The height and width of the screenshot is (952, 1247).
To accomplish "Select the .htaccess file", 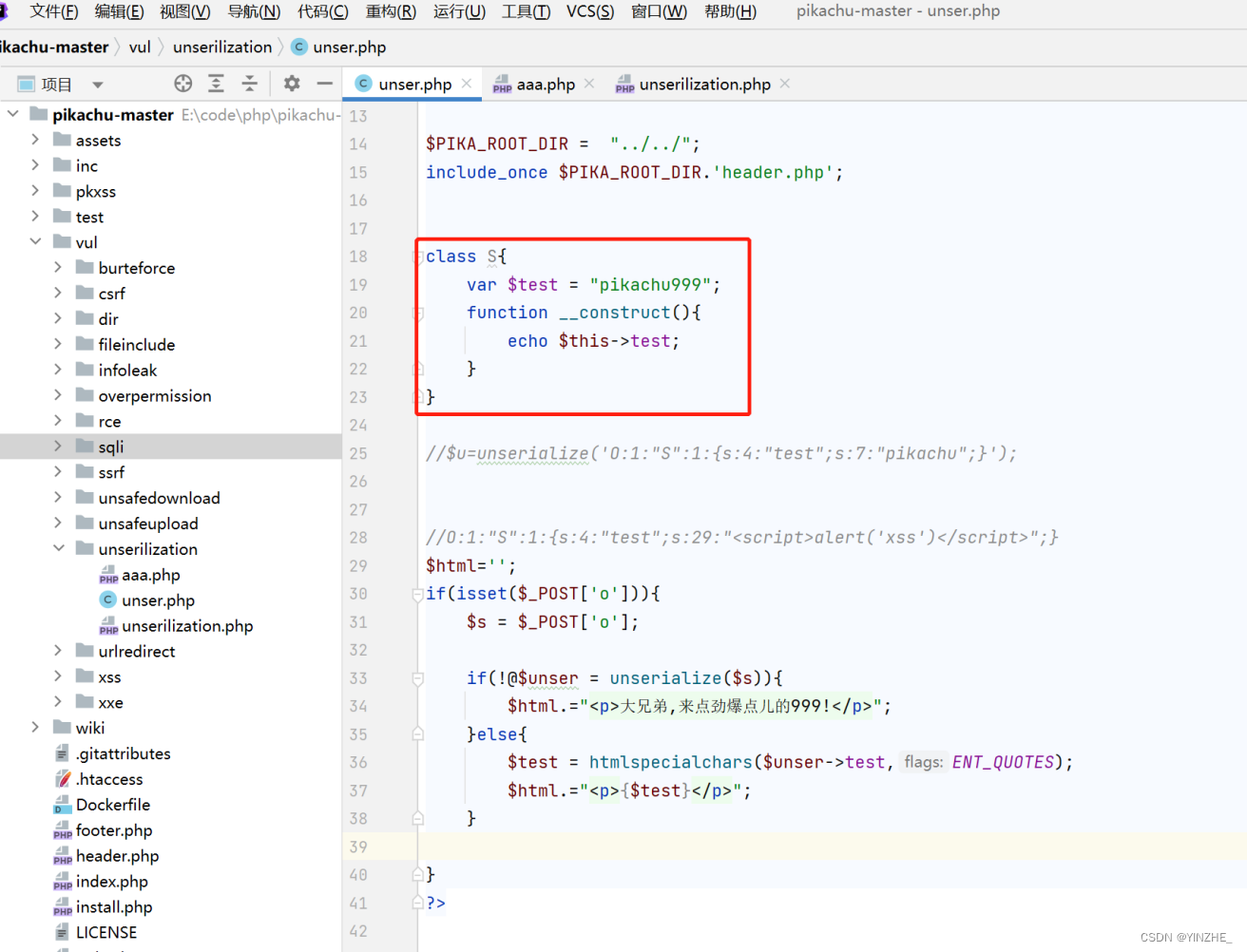I will point(109,779).
